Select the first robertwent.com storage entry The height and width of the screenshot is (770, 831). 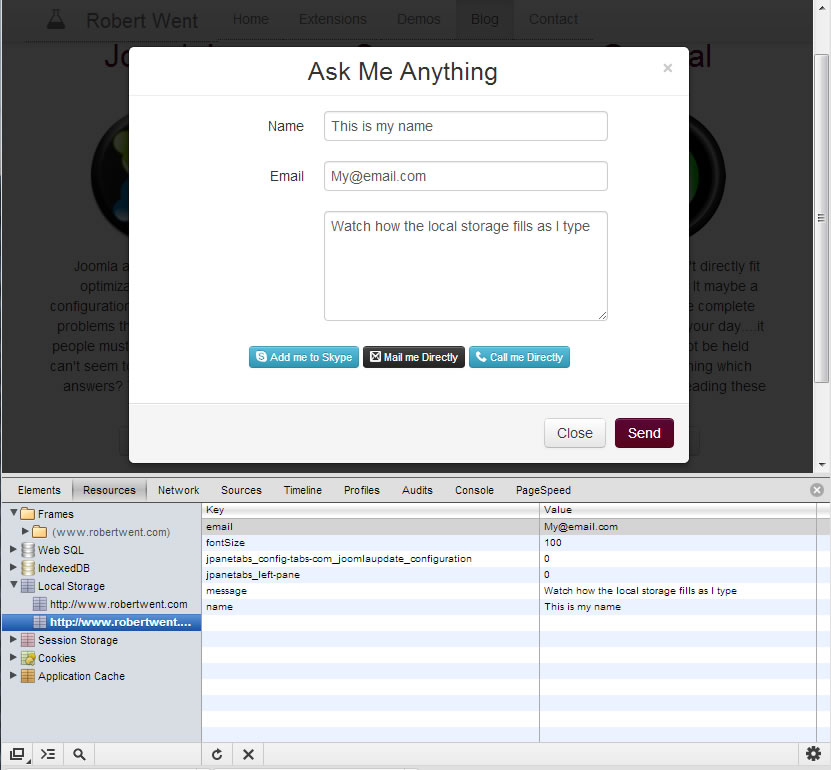(x=118, y=604)
